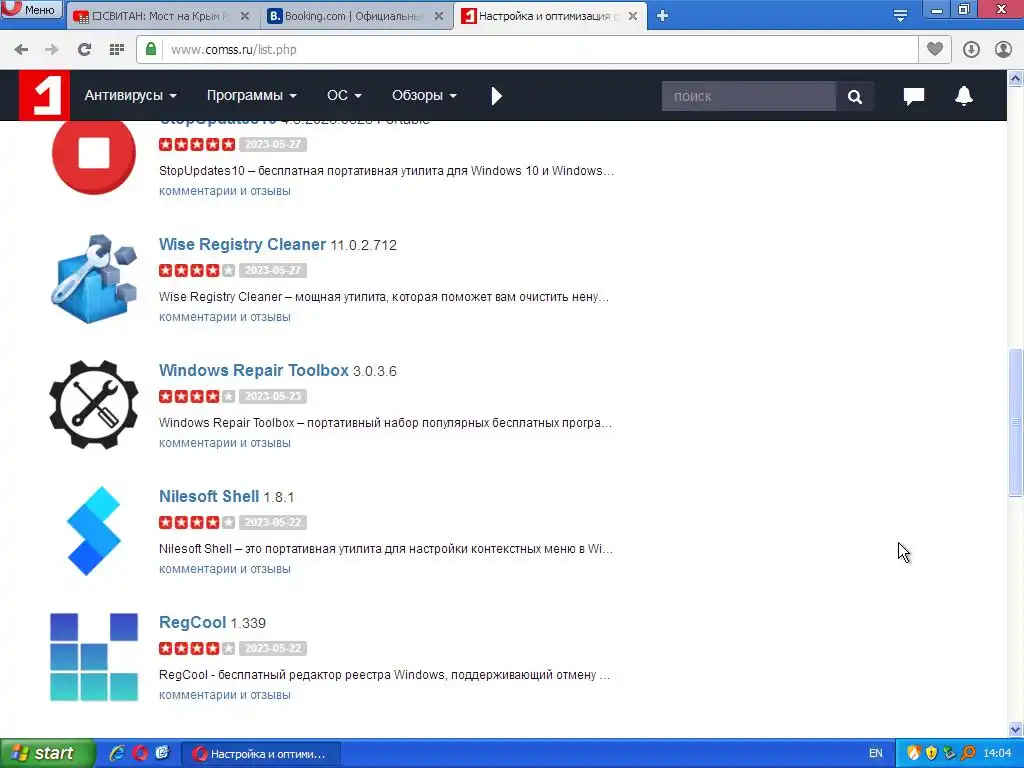
Task: Click the StopUpdates10 description text
Action: coord(386,171)
